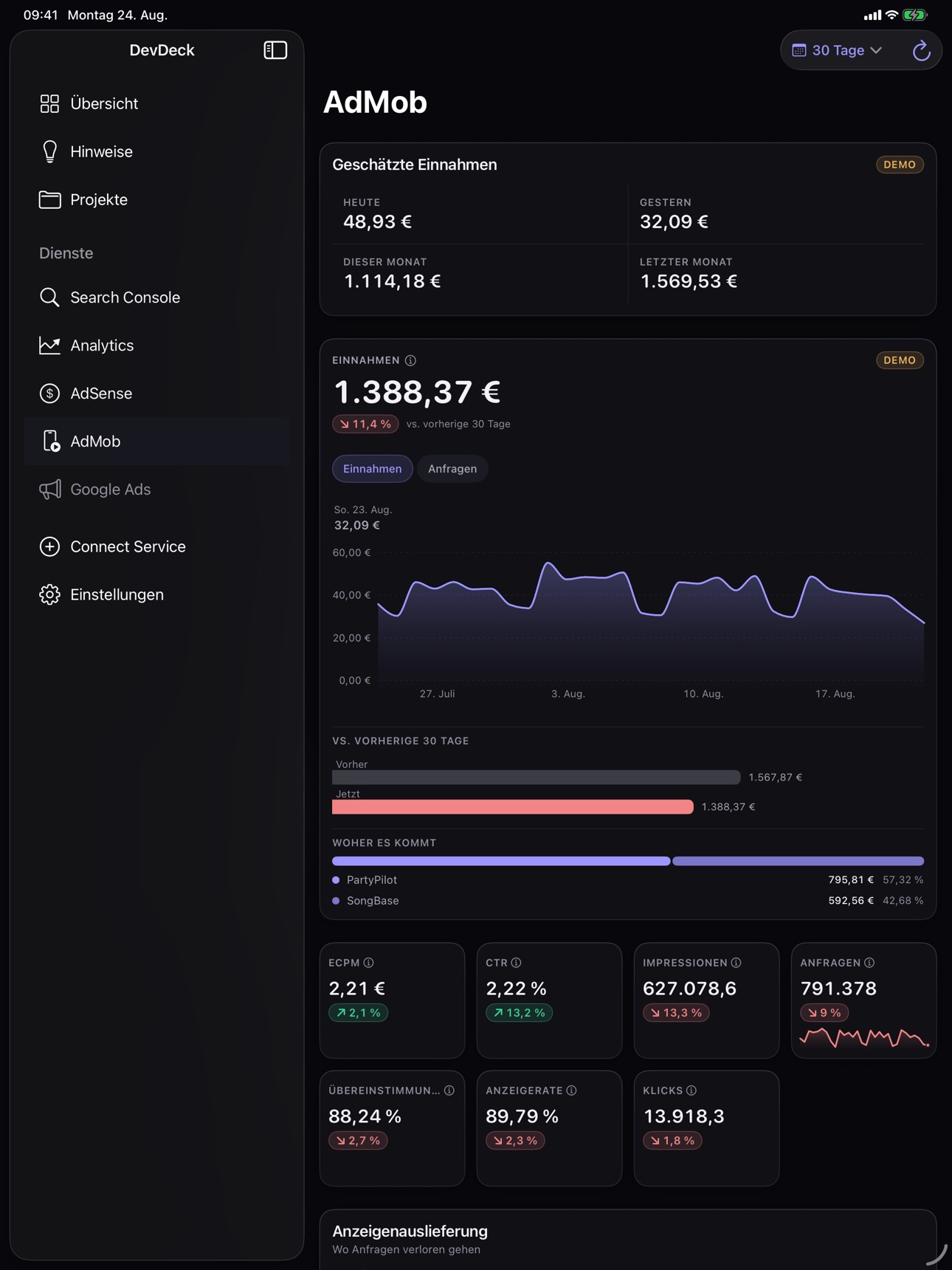Click the info icon beside ECPM
This screenshot has width=952, height=1270.
(368, 963)
